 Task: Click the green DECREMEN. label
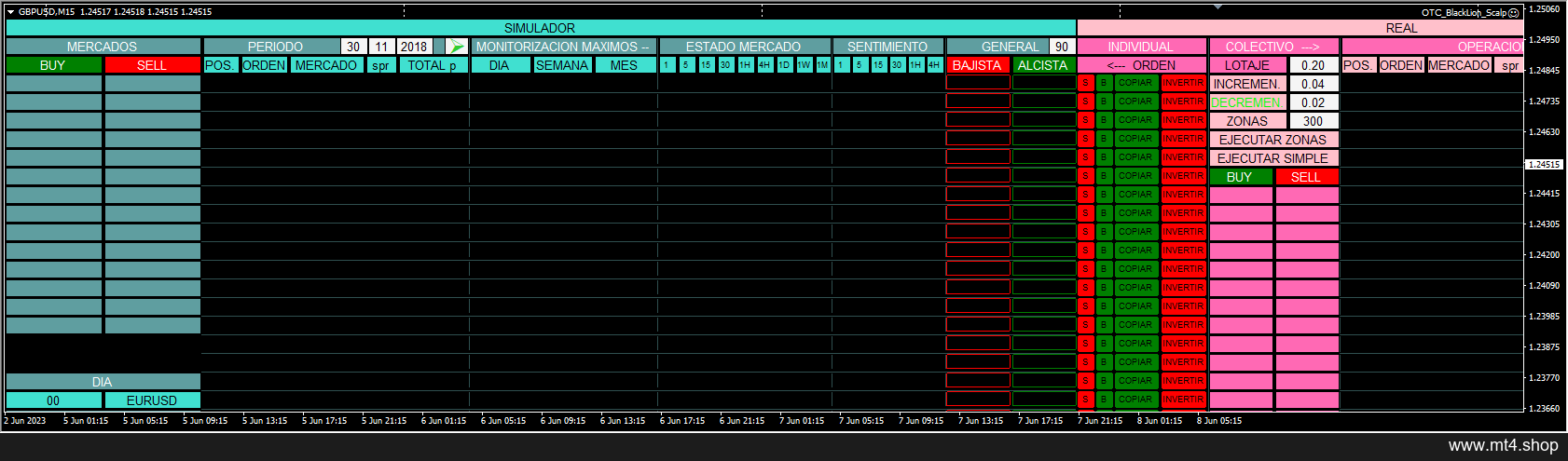point(1247,102)
